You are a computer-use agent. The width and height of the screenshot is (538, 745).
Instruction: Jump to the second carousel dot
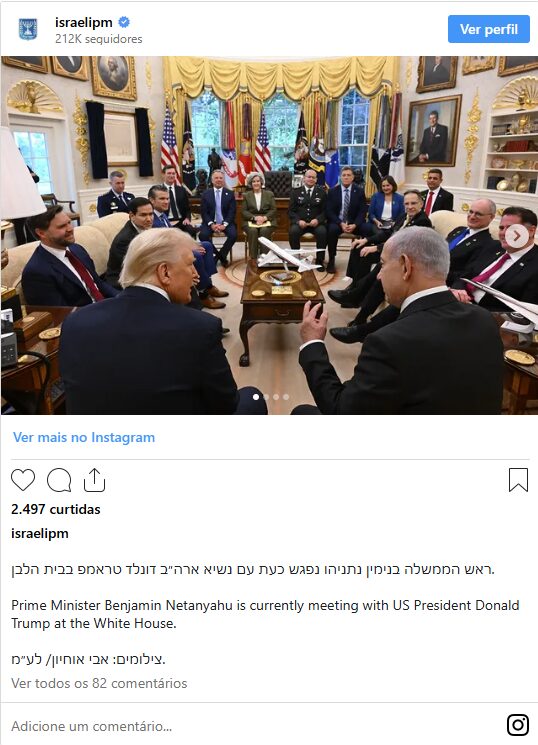coord(266,397)
